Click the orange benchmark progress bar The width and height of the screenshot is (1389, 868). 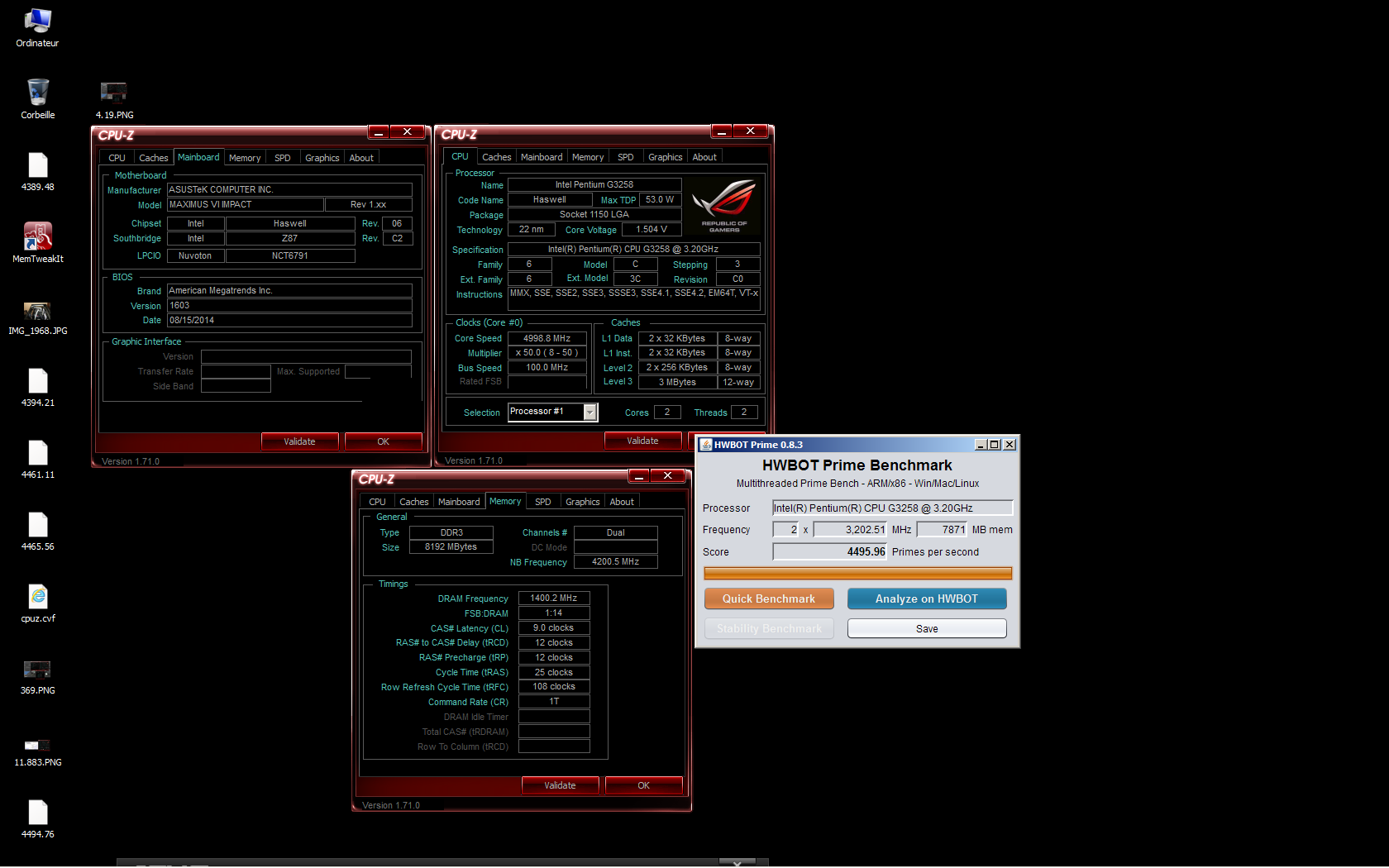tap(858, 573)
